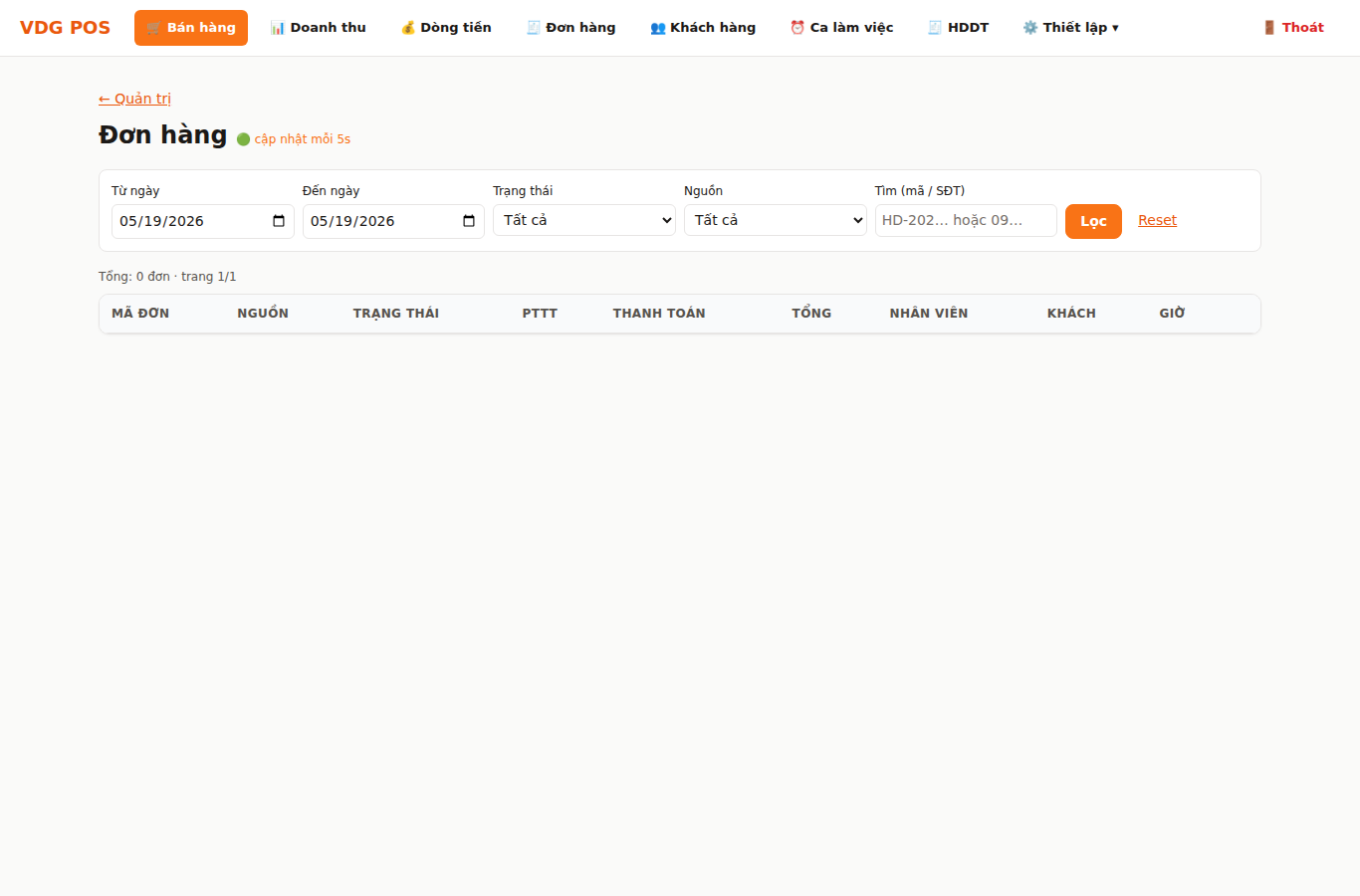The height and width of the screenshot is (896, 1360).
Task: Expand the Thiết lập settings dropdown
Action: pos(1070,28)
